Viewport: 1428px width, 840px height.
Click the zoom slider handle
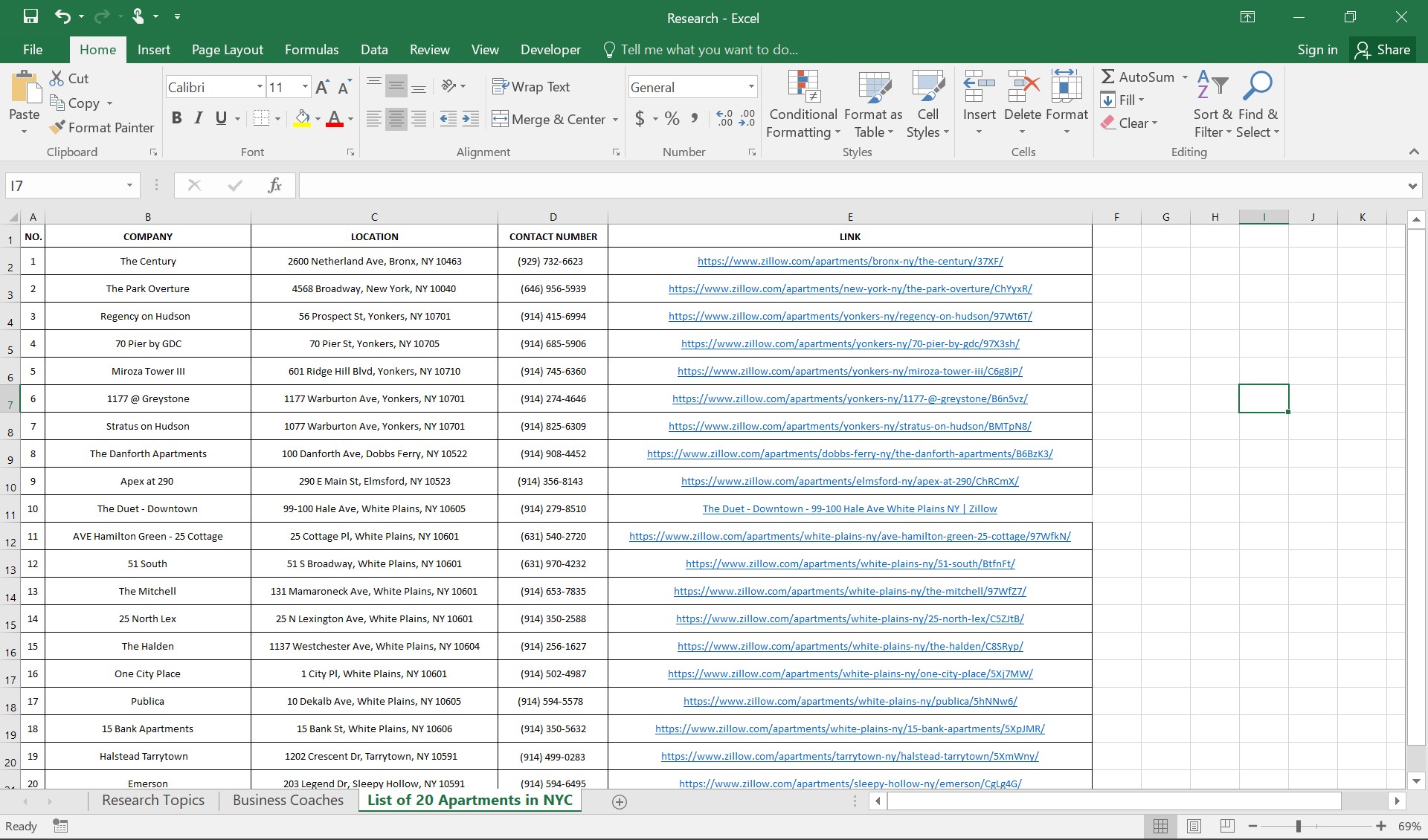point(1299,826)
